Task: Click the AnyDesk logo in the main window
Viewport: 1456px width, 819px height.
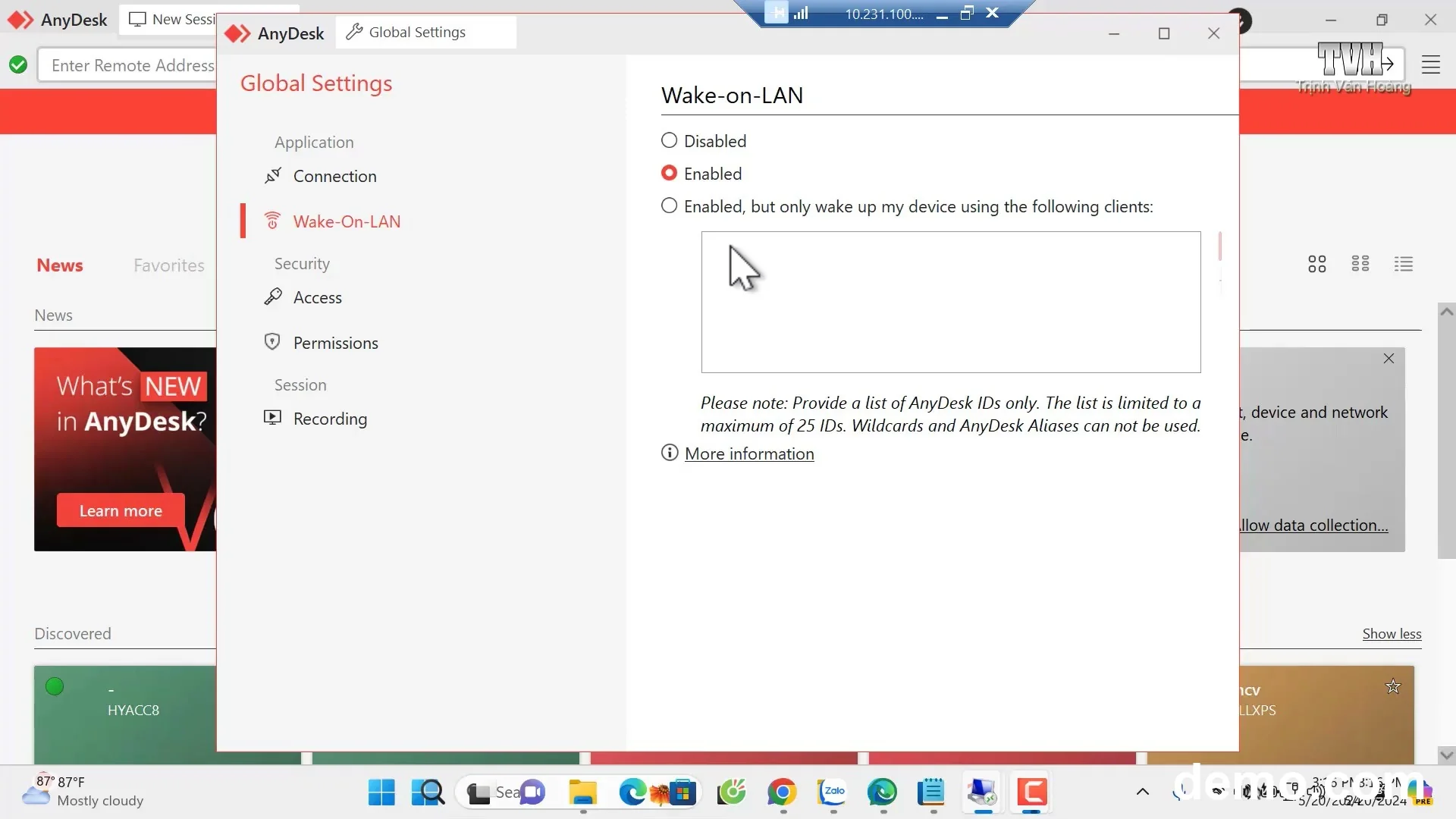Action: (x=58, y=20)
